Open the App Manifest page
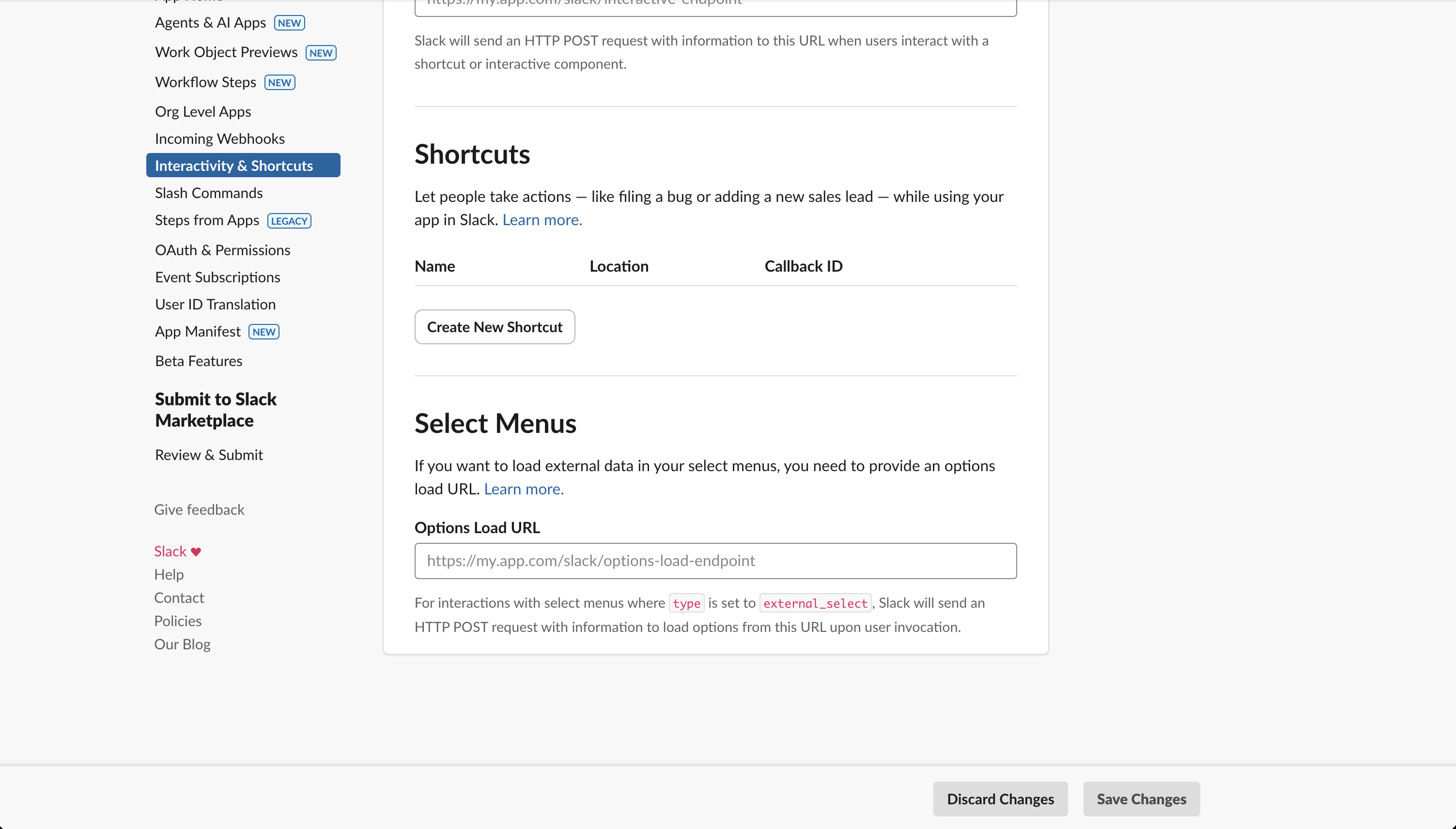1456x829 pixels. click(197, 331)
